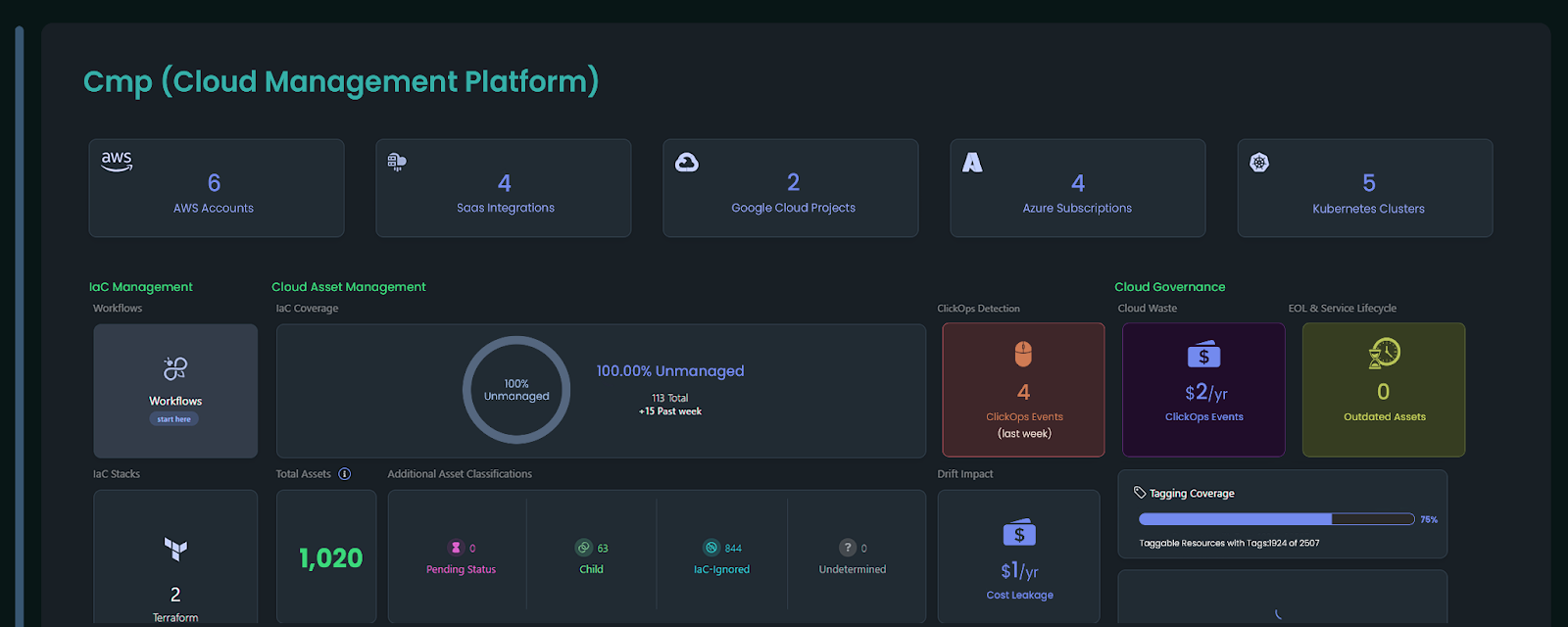Click the Cloud Waste dollar icon
Viewport: 1568px width, 627px height.
point(1203,355)
